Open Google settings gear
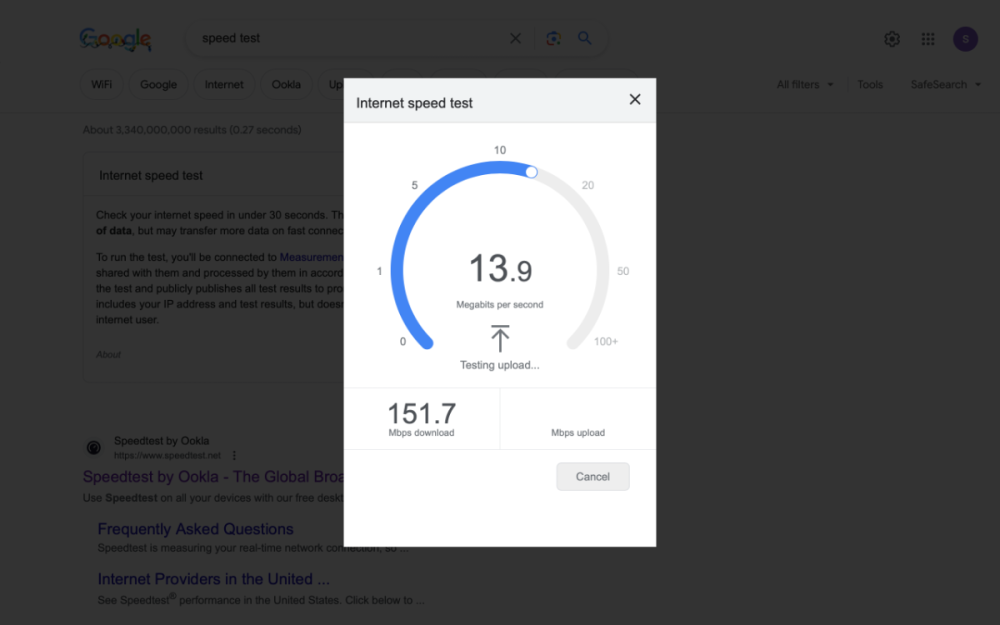The width and height of the screenshot is (1000, 625). (891, 39)
